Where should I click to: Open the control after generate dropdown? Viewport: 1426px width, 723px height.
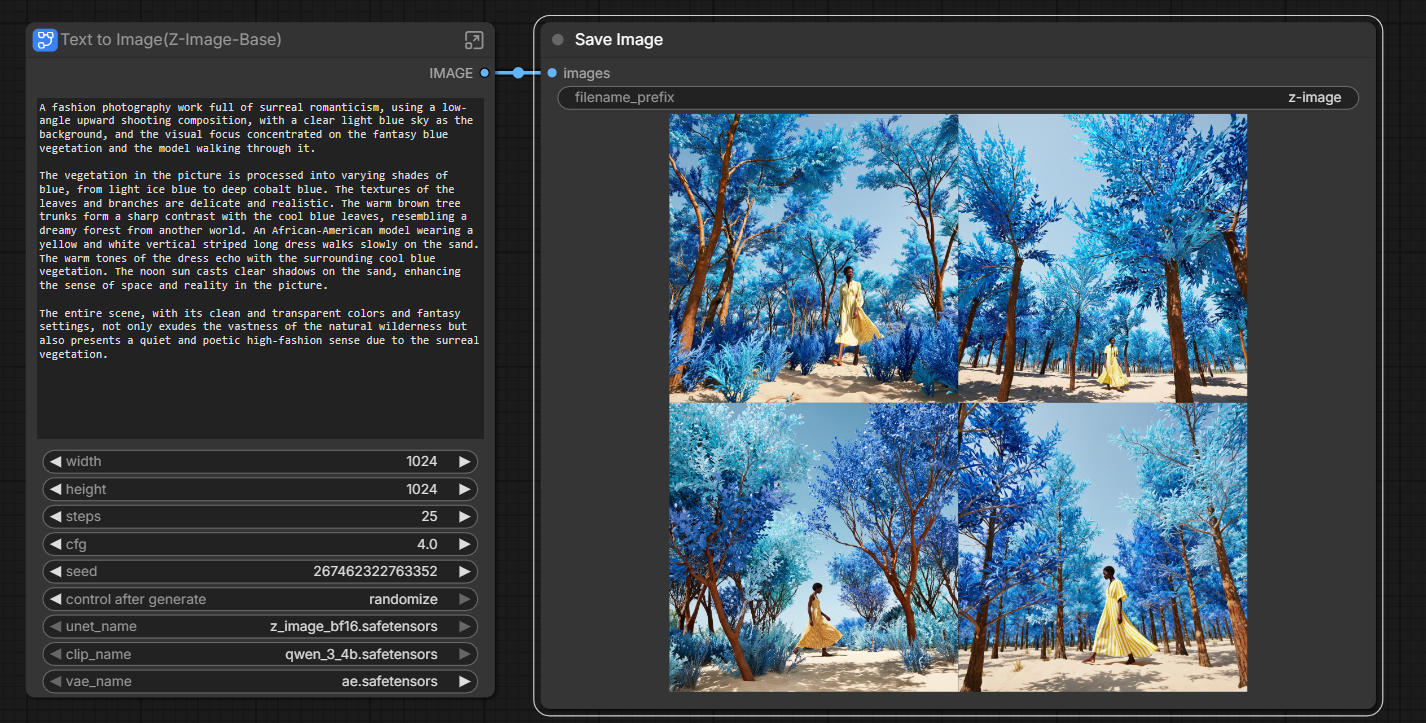tap(260, 599)
